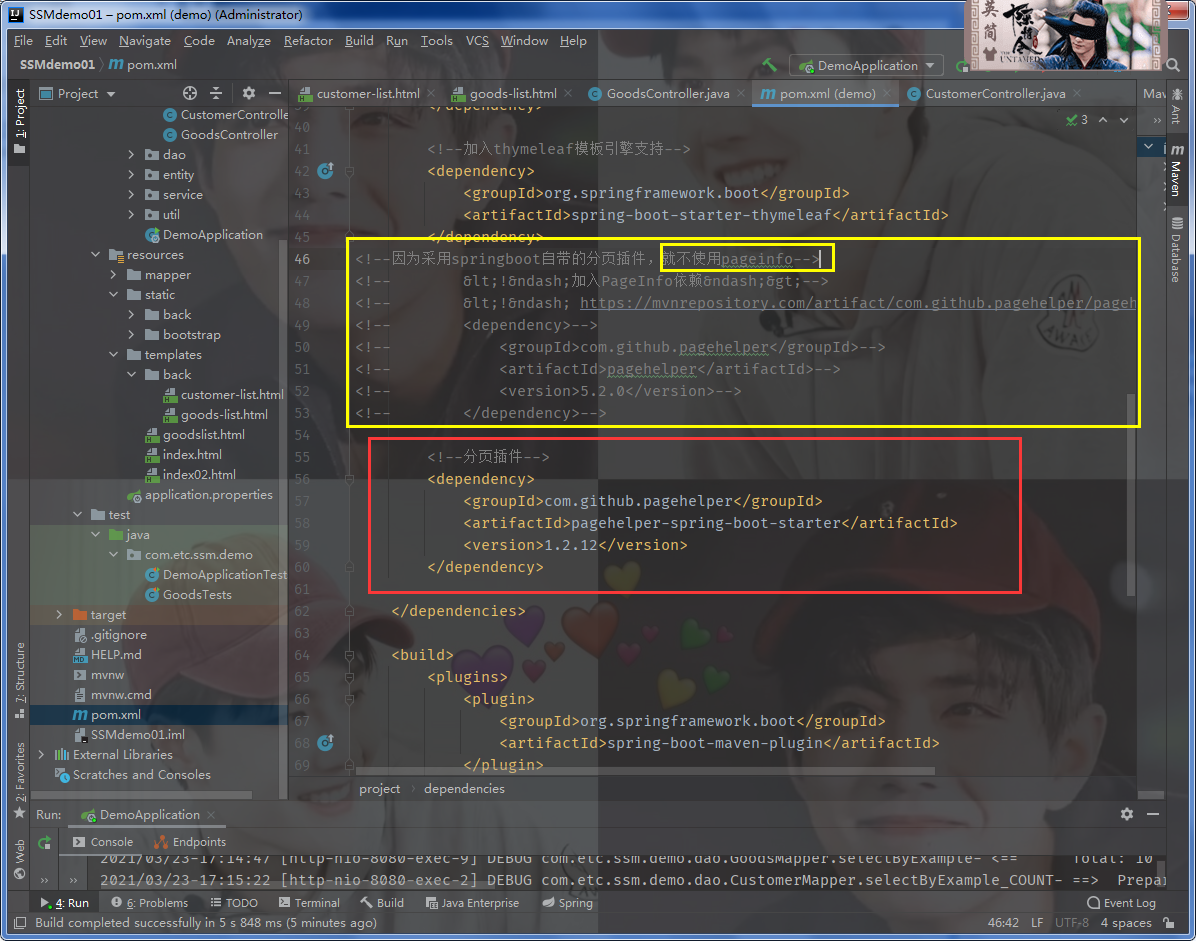Collapse the resources folder
Image resolution: width=1196 pixels, height=941 pixels.
click(x=95, y=255)
